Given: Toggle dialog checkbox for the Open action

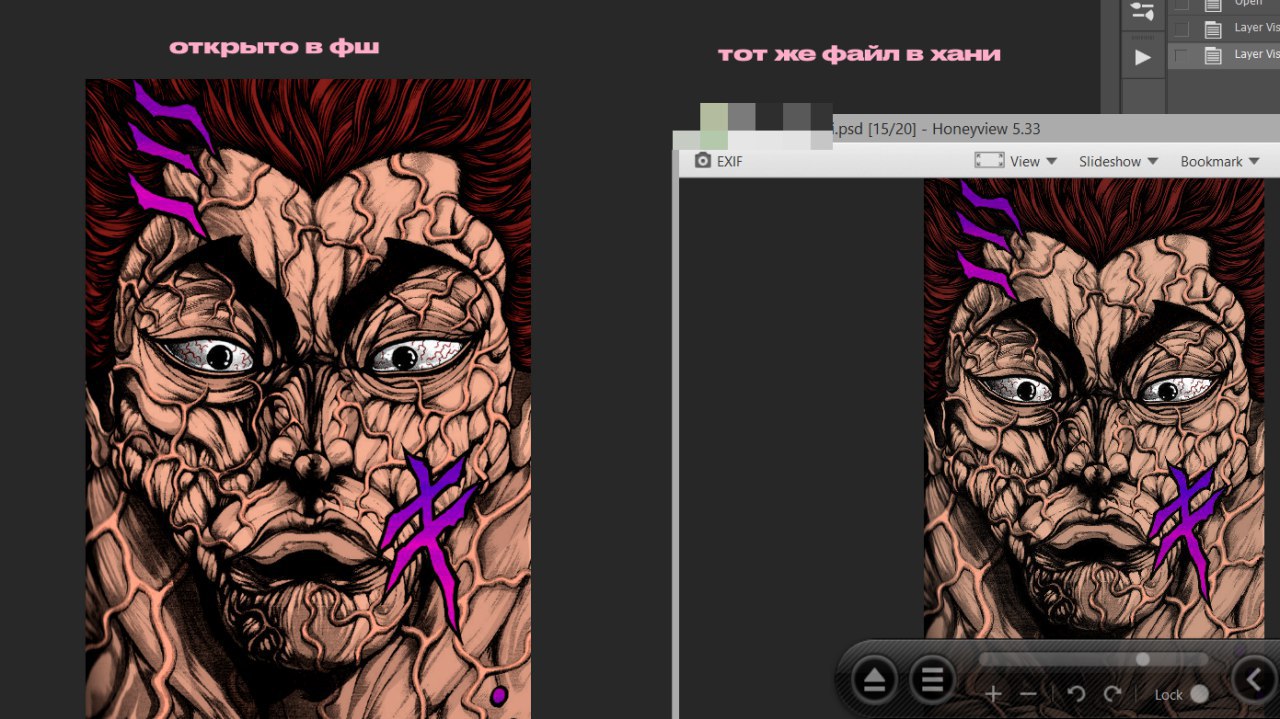Looking at the screenshot, I should [1181, 3].
